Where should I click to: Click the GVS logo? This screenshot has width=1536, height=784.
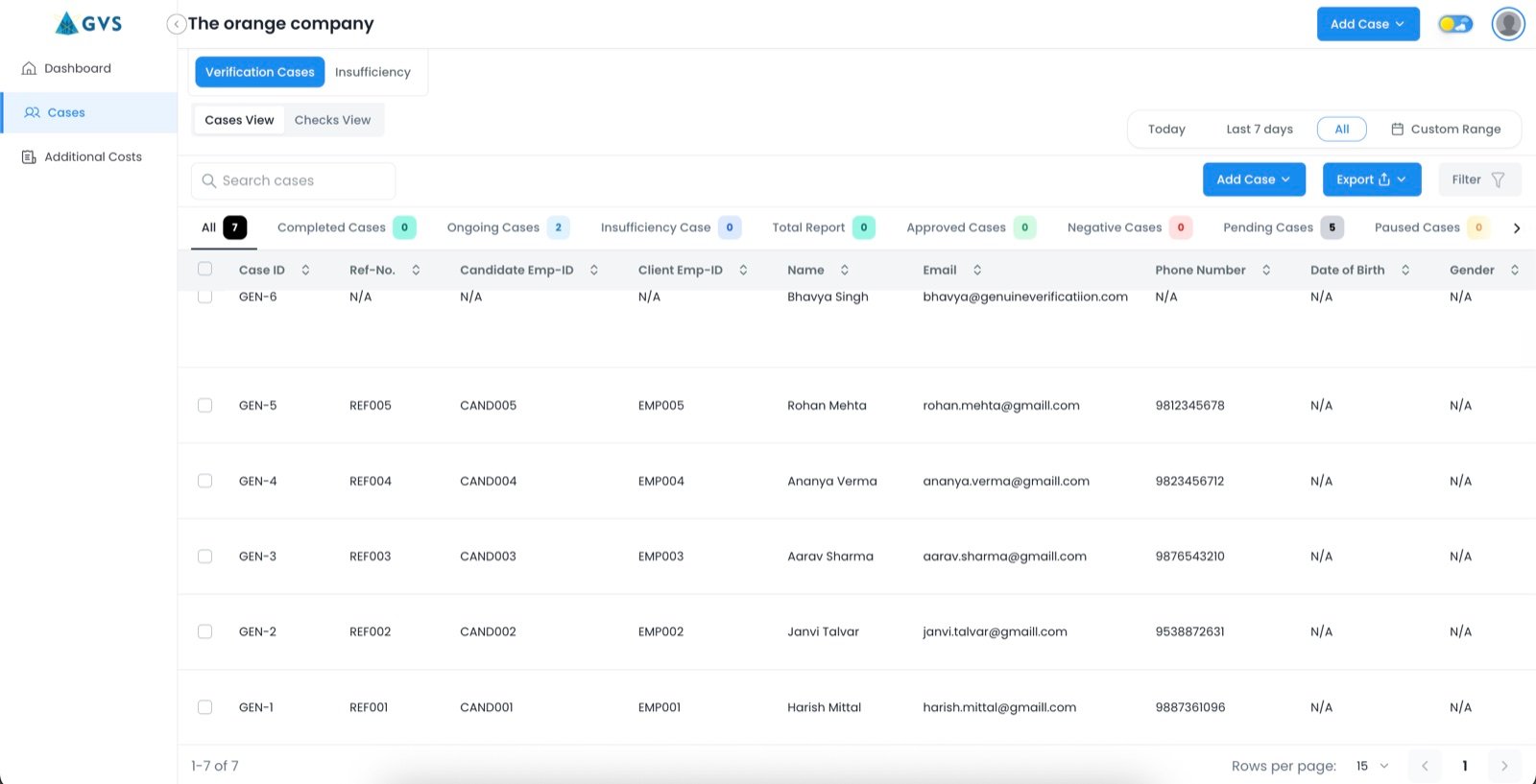click(88, 23)
